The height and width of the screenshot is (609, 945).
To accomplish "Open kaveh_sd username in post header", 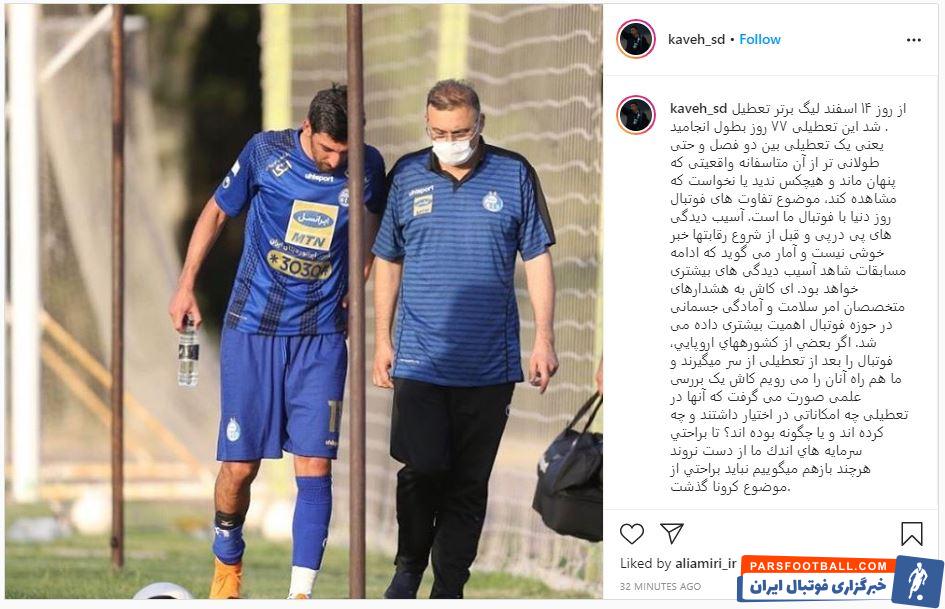I will [x=696, y=39].
